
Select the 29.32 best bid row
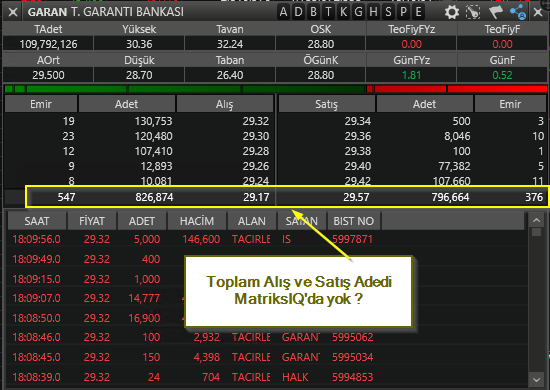tap(139, 121)
